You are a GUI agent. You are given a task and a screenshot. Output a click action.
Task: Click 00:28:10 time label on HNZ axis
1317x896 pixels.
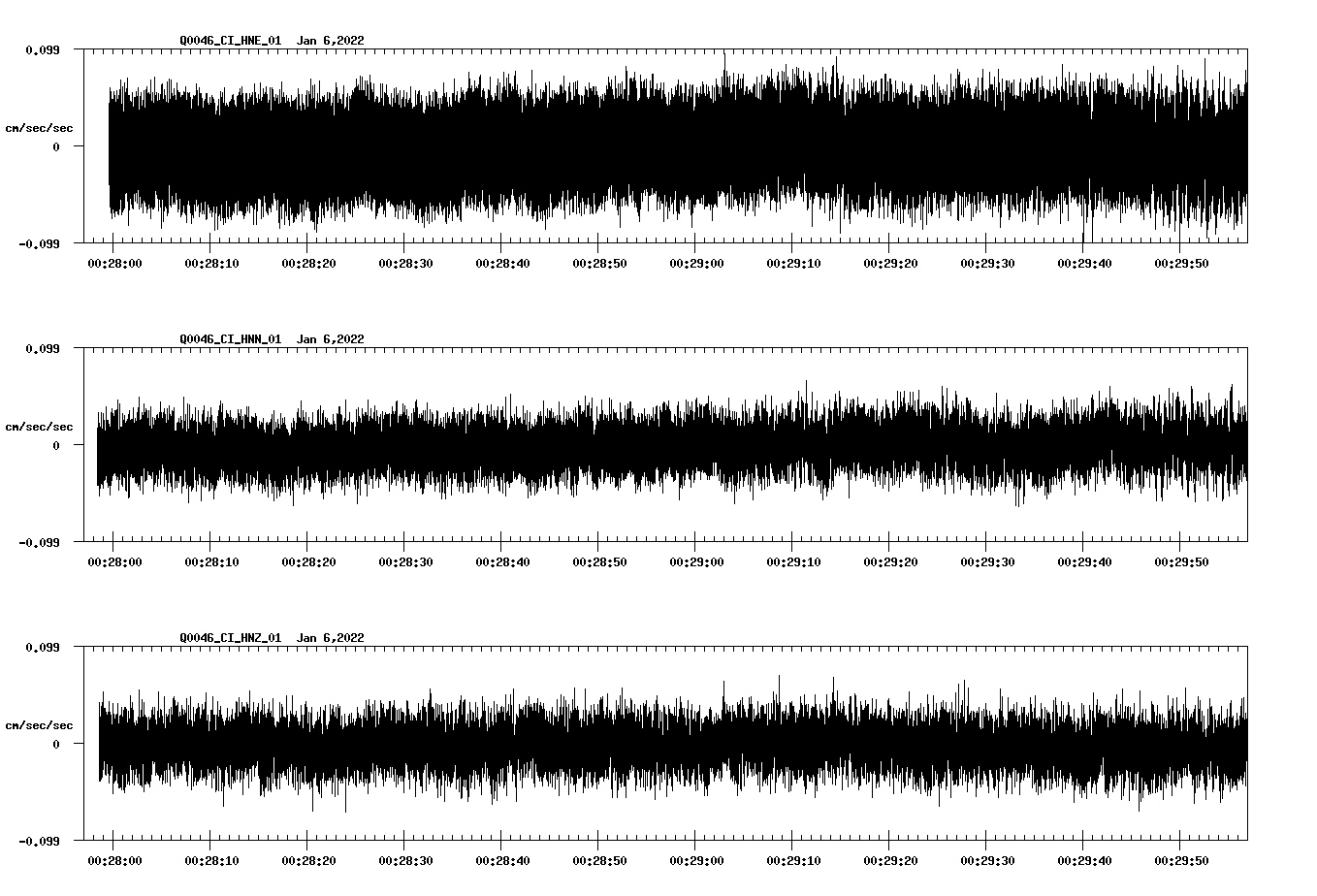(211, 861)
